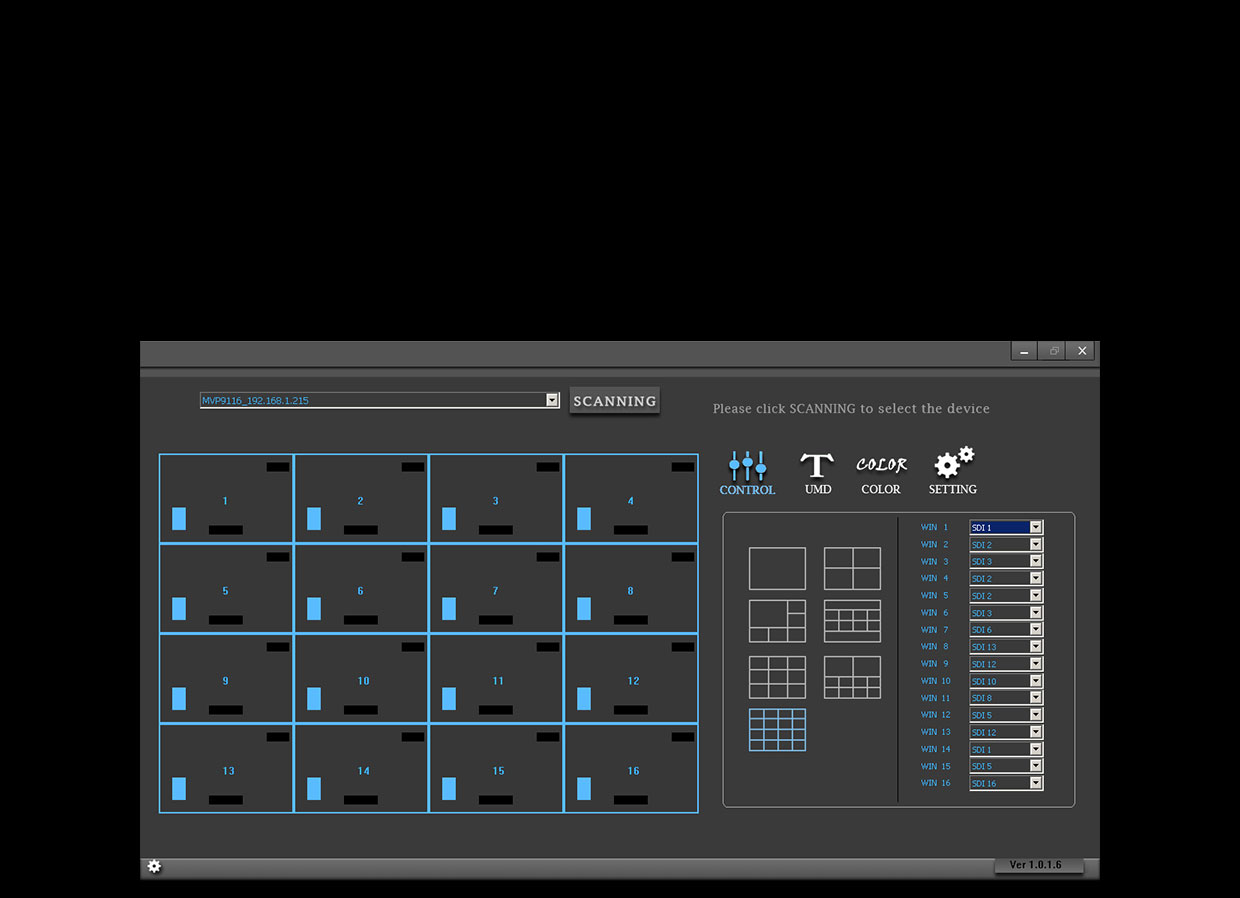Screen dimensions: 1240x898
Task: Select the 3x3 nine-window layout icon
Action: (x=777, y=677)
